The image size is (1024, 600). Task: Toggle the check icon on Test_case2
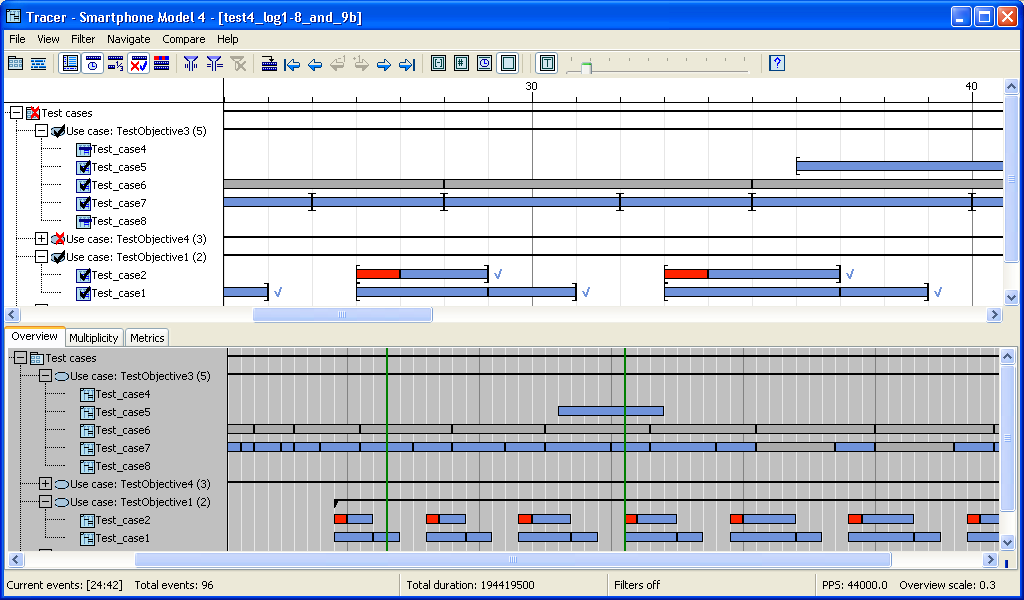(x=84, y=275)
